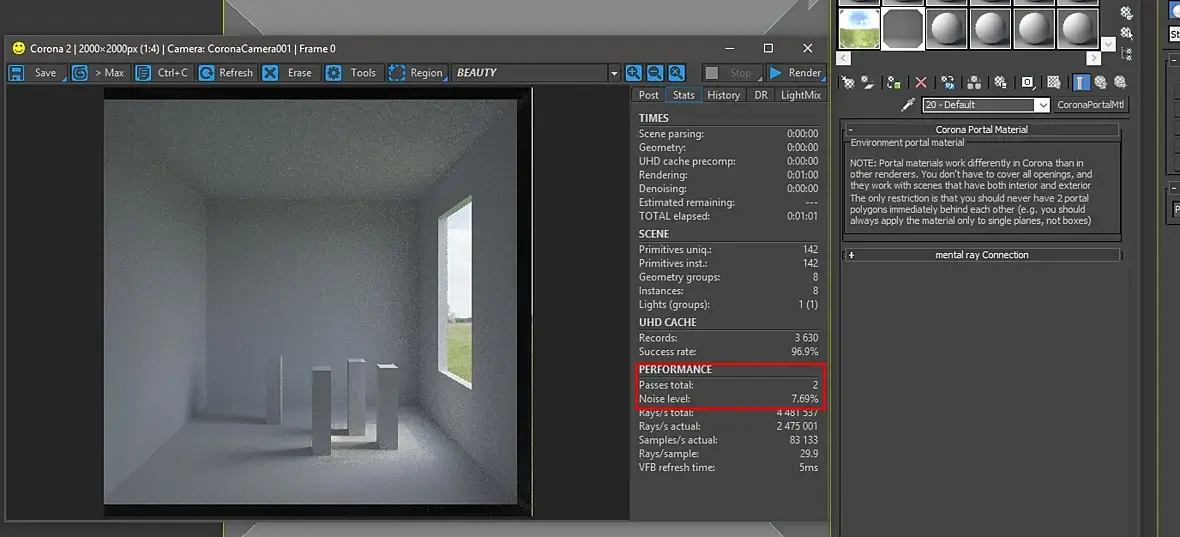1180x537 pixels.
Task: Open Material/Map Navigator icon
Action: [1127, 53]
